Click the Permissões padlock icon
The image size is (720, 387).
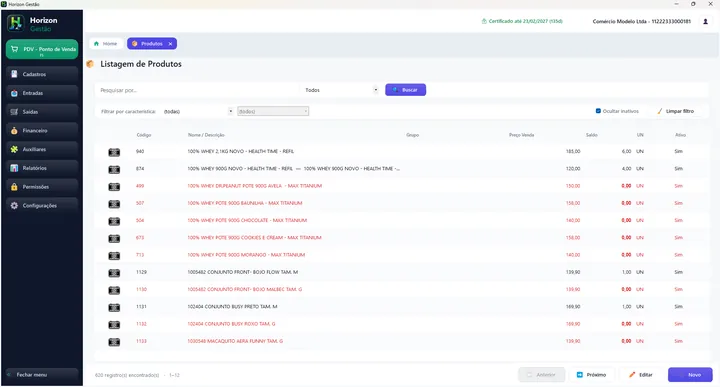tap(14, 187)
